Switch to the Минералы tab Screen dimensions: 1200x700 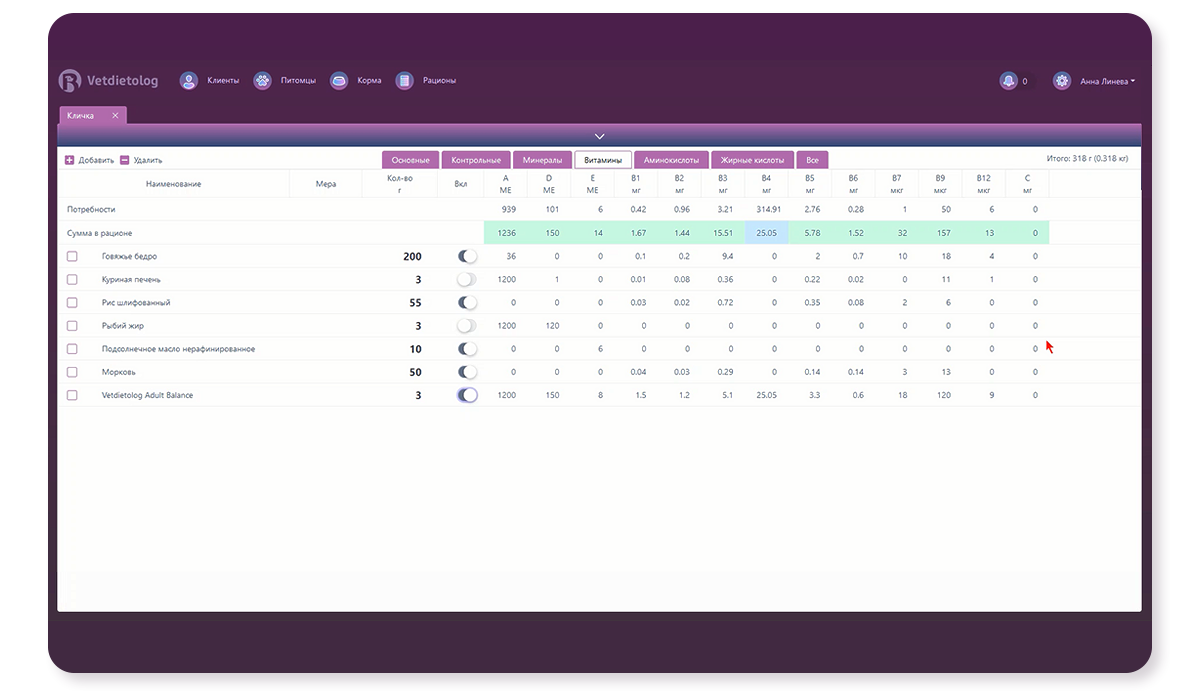click(542, 160)
